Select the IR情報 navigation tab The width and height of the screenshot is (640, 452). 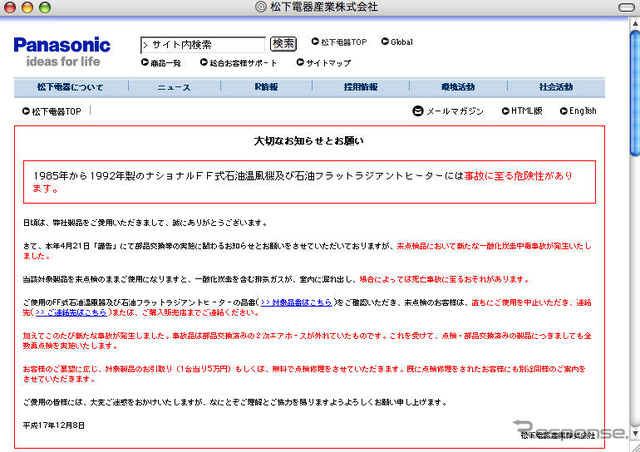click(x=266, y=87)
